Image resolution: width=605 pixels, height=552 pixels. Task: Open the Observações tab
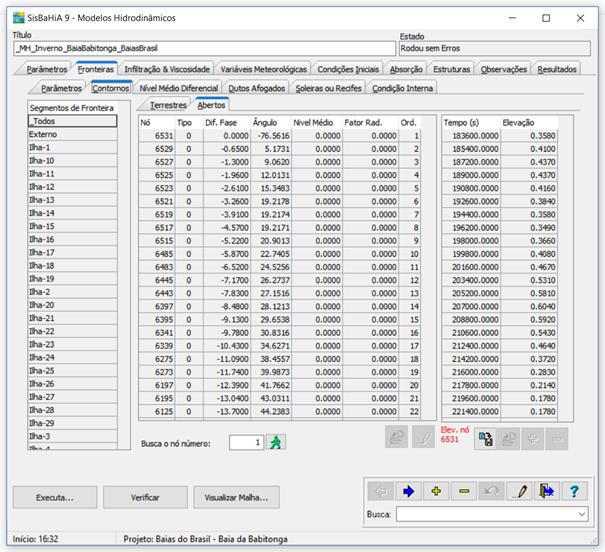click(x=504, y=69)
